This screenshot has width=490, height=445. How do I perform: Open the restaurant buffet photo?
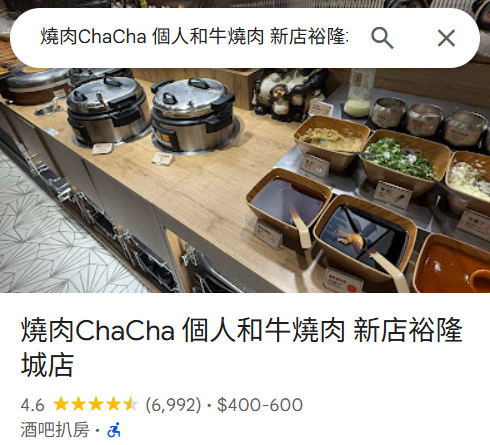coord(245,180)
